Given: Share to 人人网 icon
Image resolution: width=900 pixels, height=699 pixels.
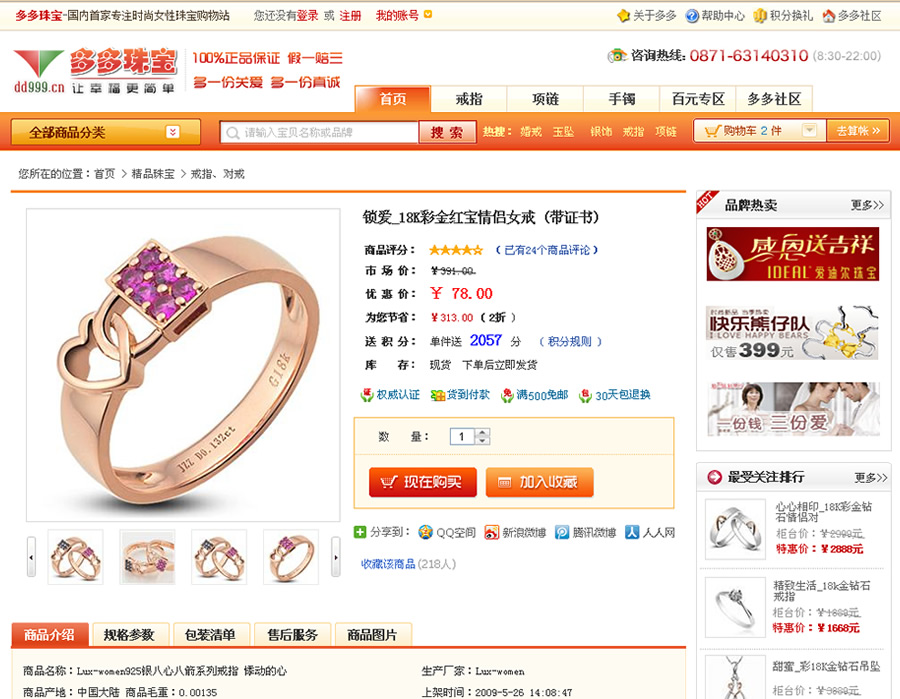Looking at the screenshot, I should 632,533.
